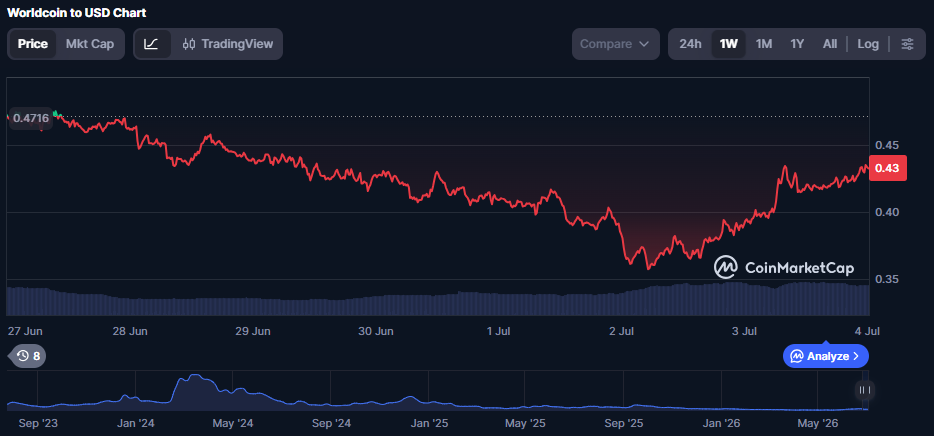
Task: Grab the range selector pause handle
Action: (864, 390)
